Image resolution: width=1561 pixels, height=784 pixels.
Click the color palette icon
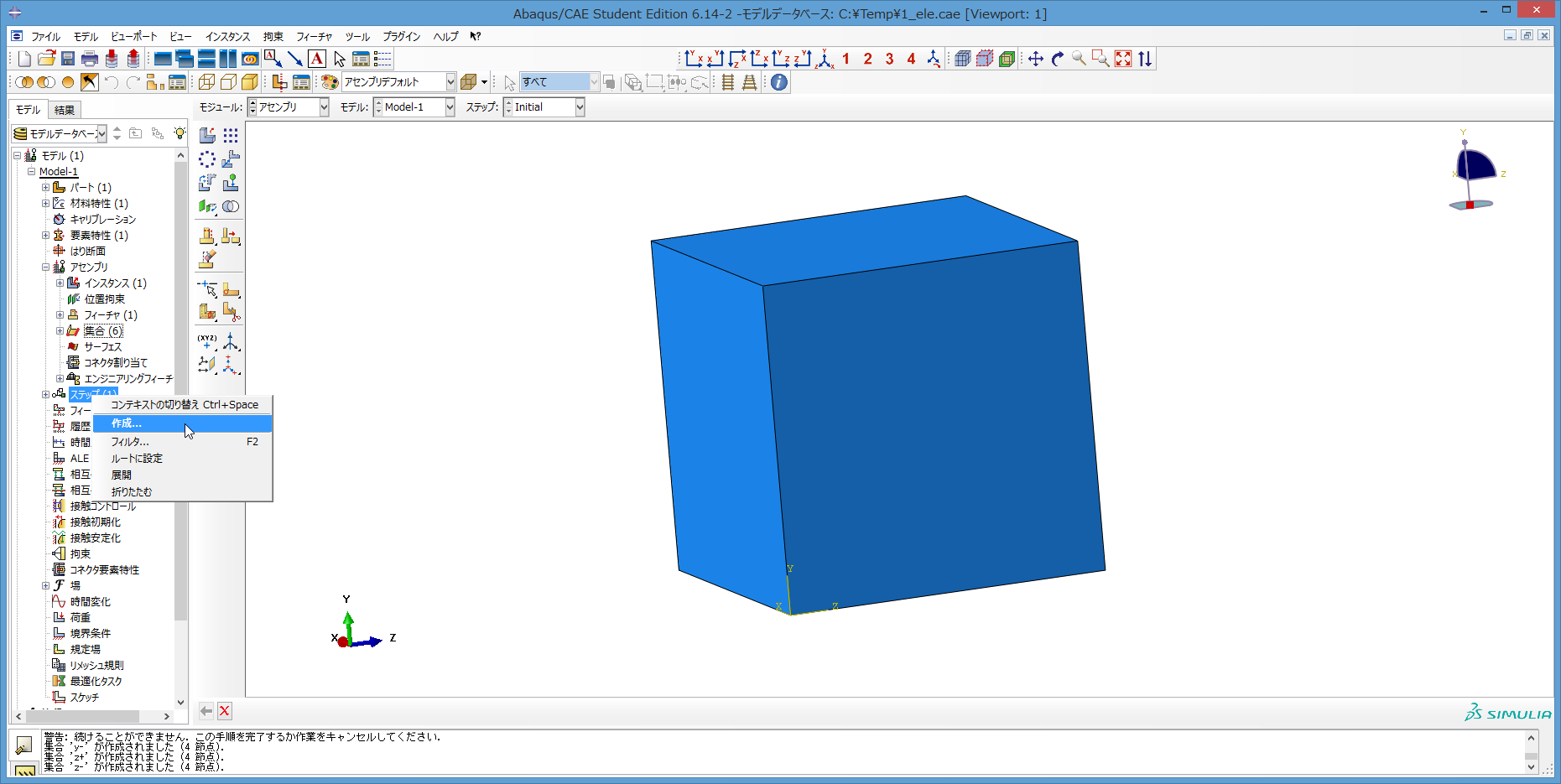tap(330, 82)
